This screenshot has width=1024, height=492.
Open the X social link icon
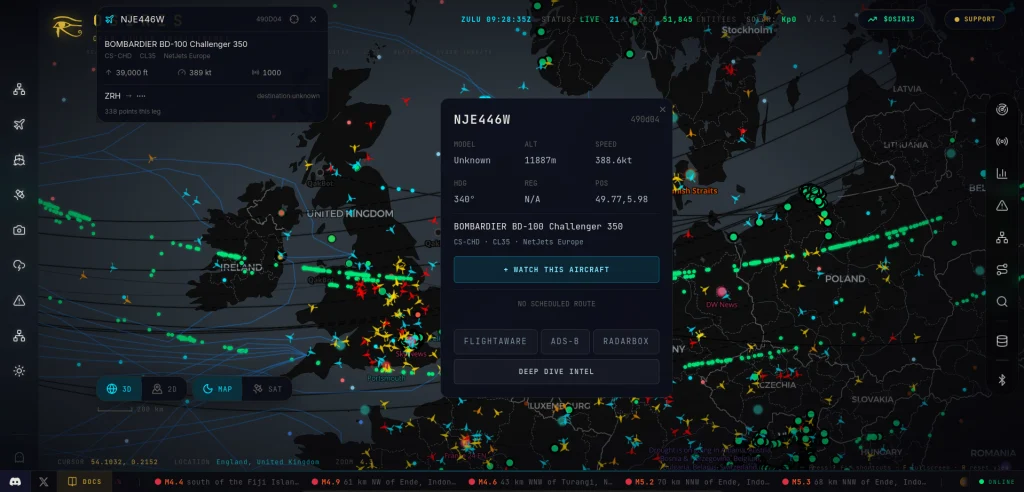44,482
